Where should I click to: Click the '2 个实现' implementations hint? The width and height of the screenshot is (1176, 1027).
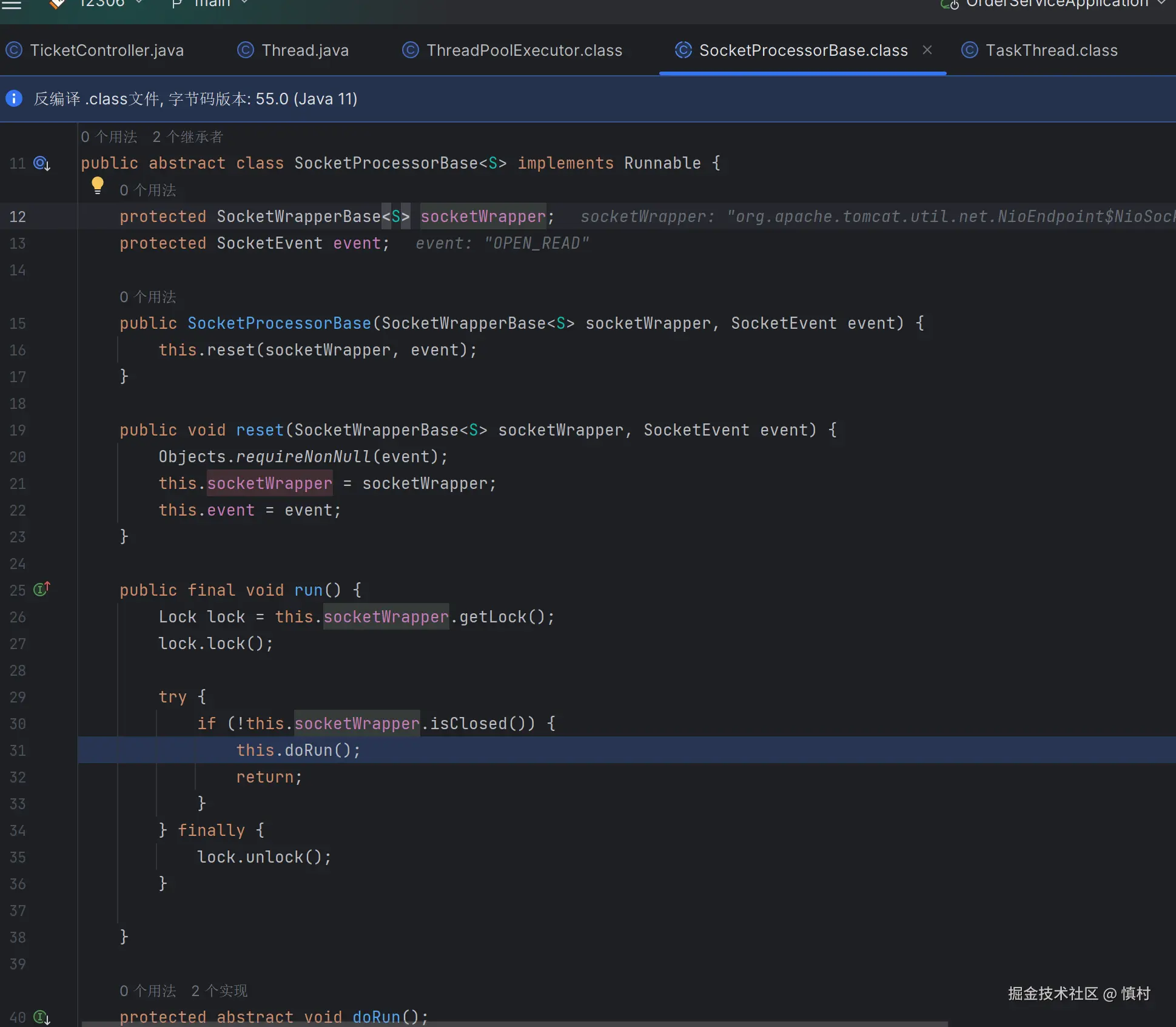click(220, 991)
